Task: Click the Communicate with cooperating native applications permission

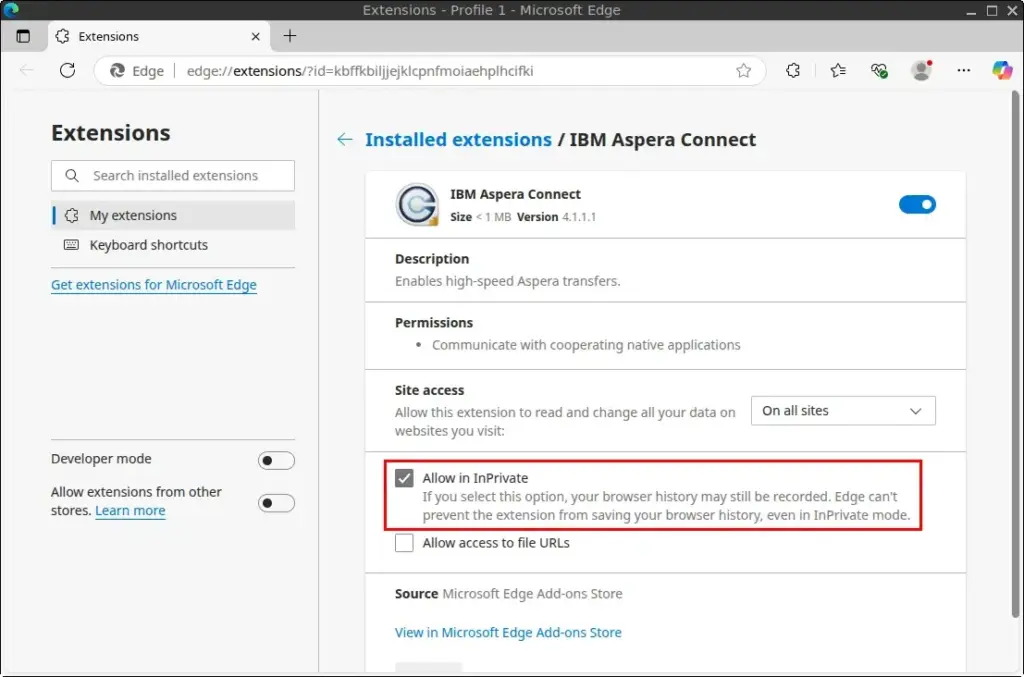Action: [x=586, y=345]
